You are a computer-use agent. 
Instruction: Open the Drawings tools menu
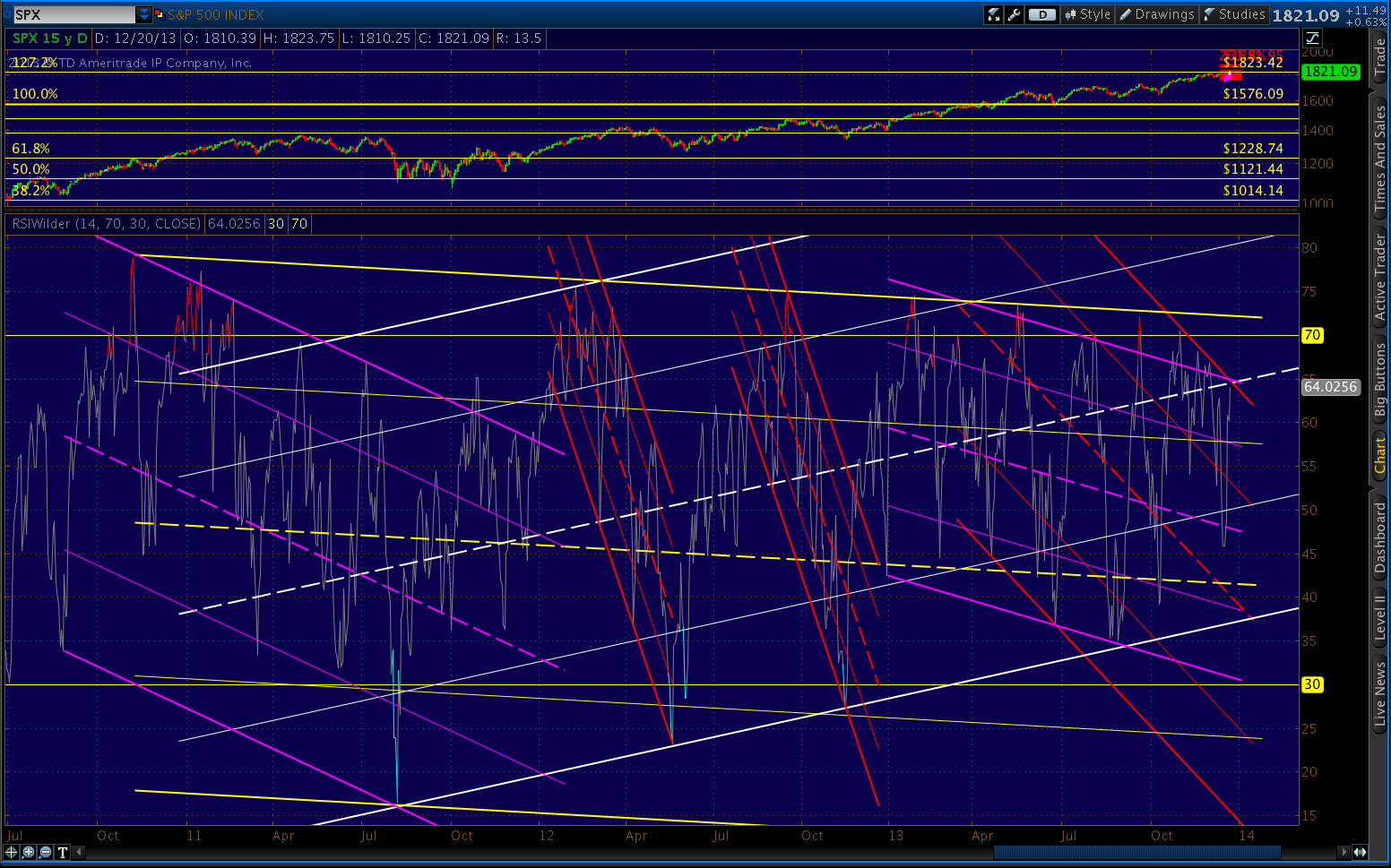point(1156,14)
